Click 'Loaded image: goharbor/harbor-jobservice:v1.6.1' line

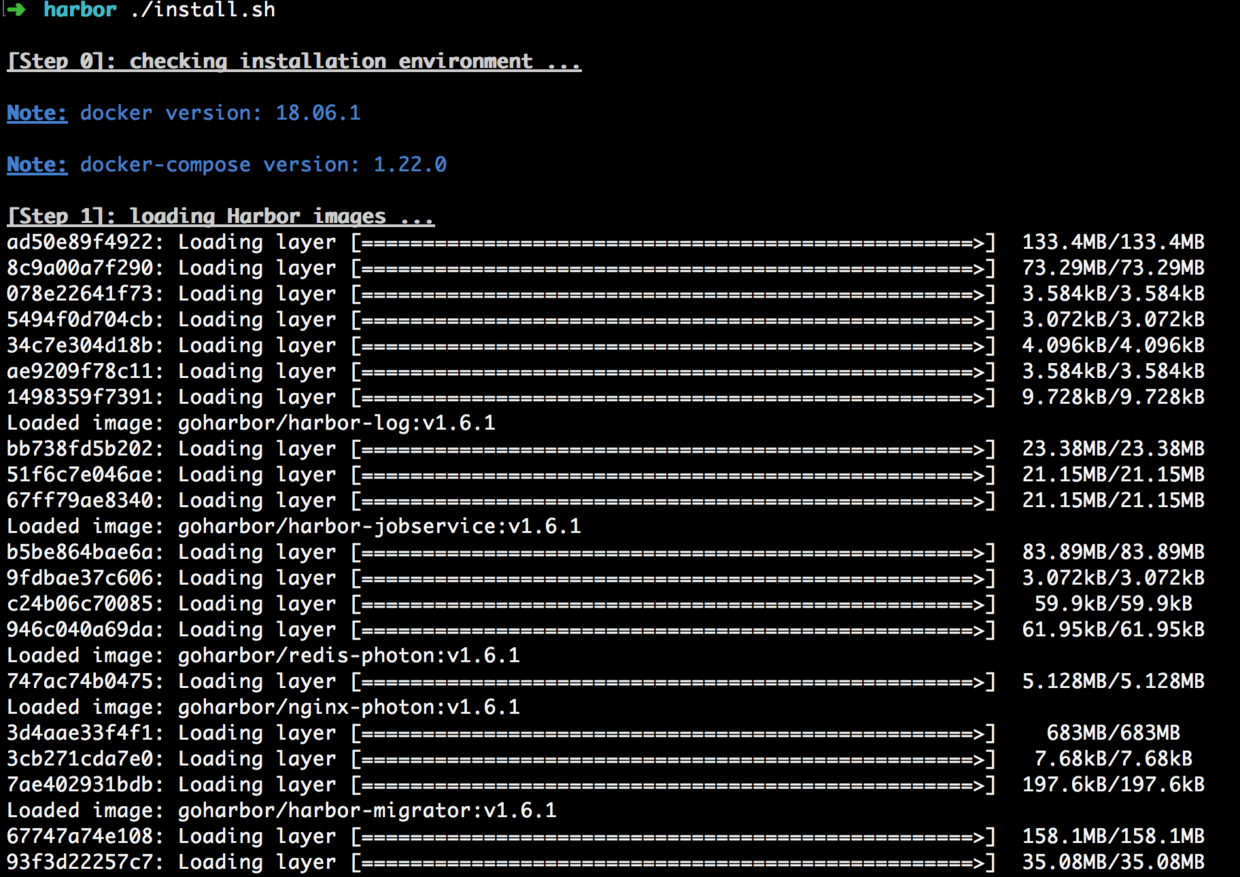pos(294,526)
